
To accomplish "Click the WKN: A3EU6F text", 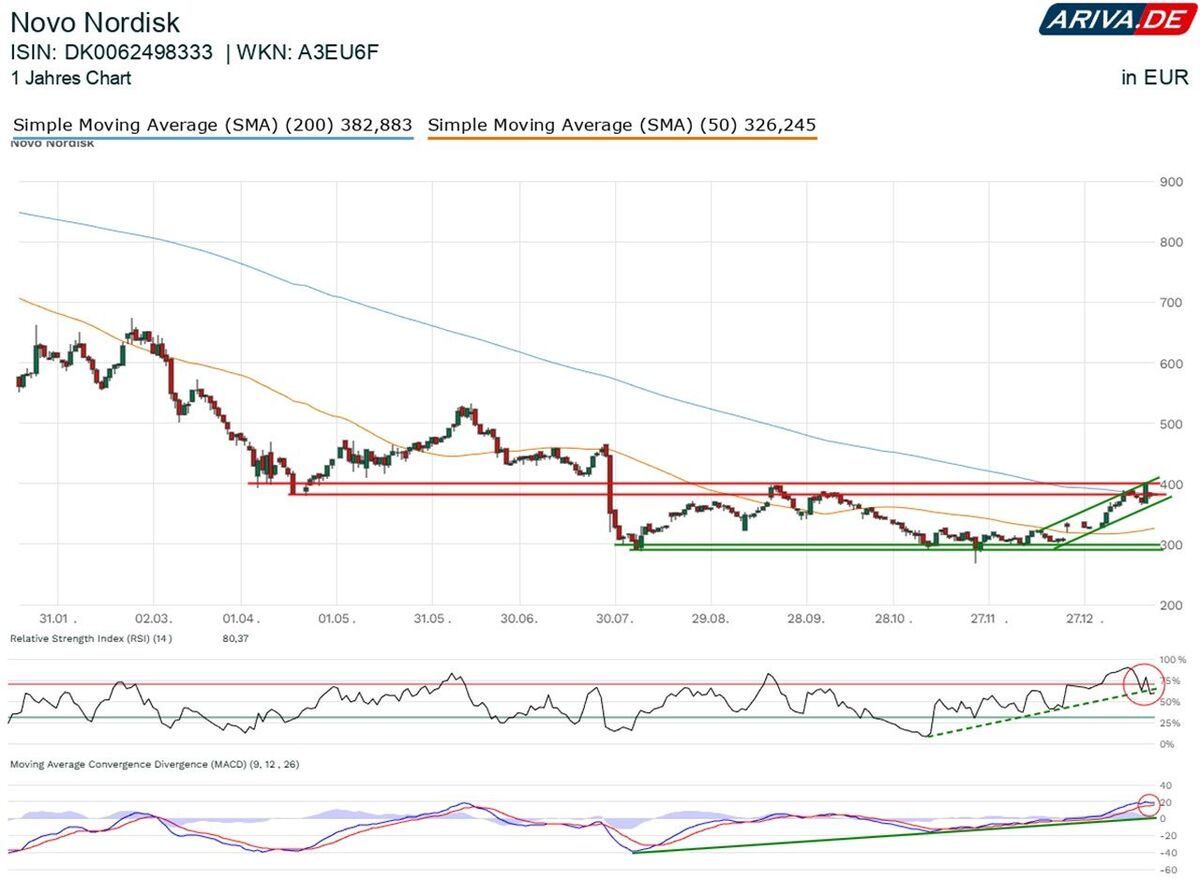I will 308,53.
